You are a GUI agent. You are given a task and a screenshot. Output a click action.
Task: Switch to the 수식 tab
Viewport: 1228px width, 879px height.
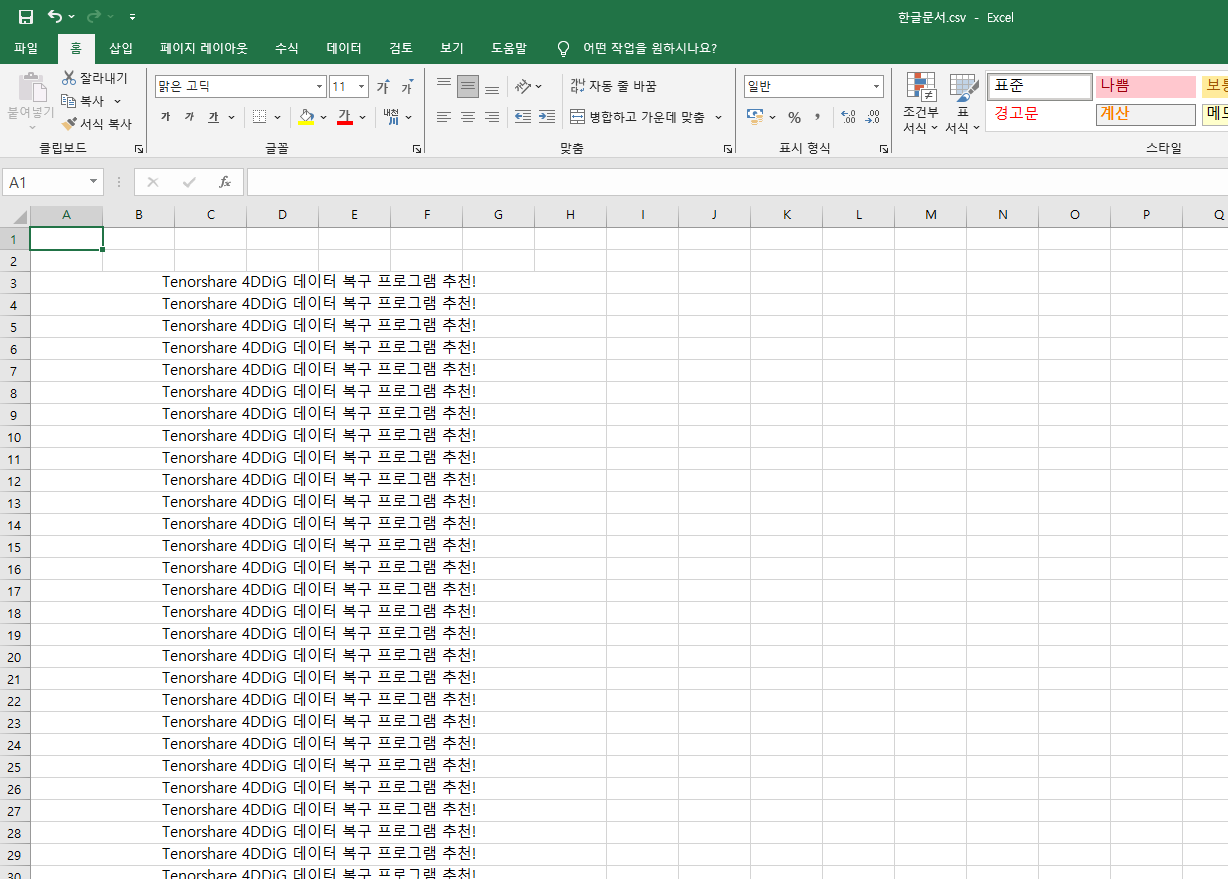coord(287,48)
